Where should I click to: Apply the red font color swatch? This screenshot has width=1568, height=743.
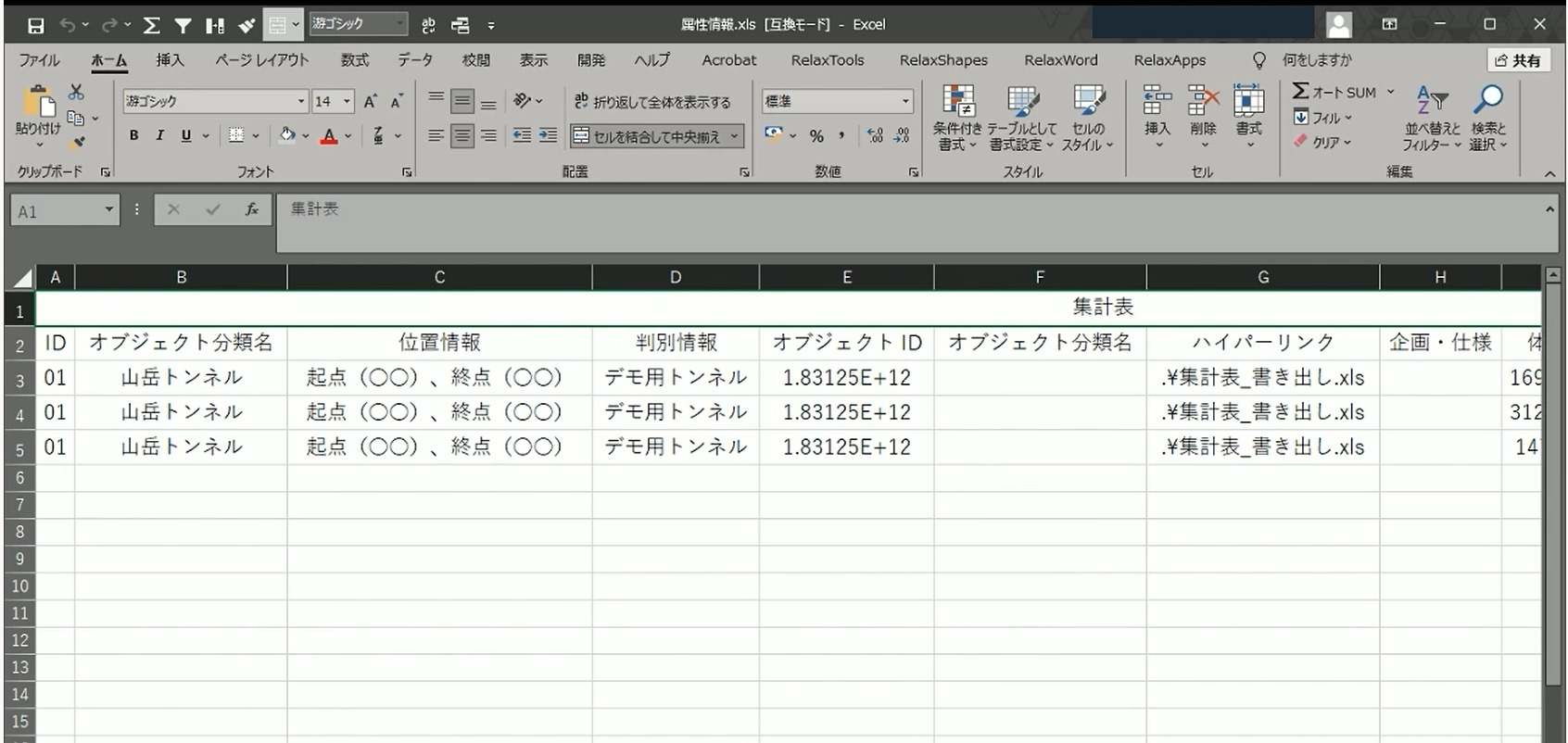[x=329, y=136]
